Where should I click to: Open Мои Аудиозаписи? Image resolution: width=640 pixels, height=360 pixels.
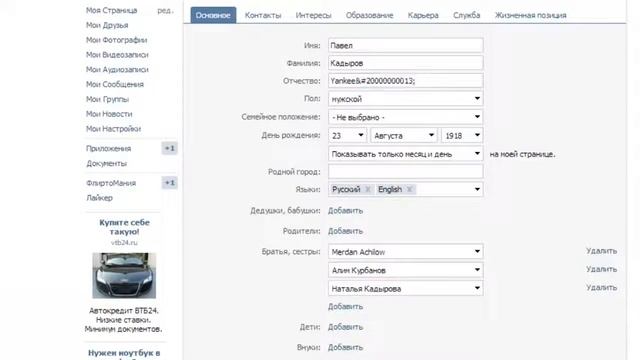click(x=117, y=69)
